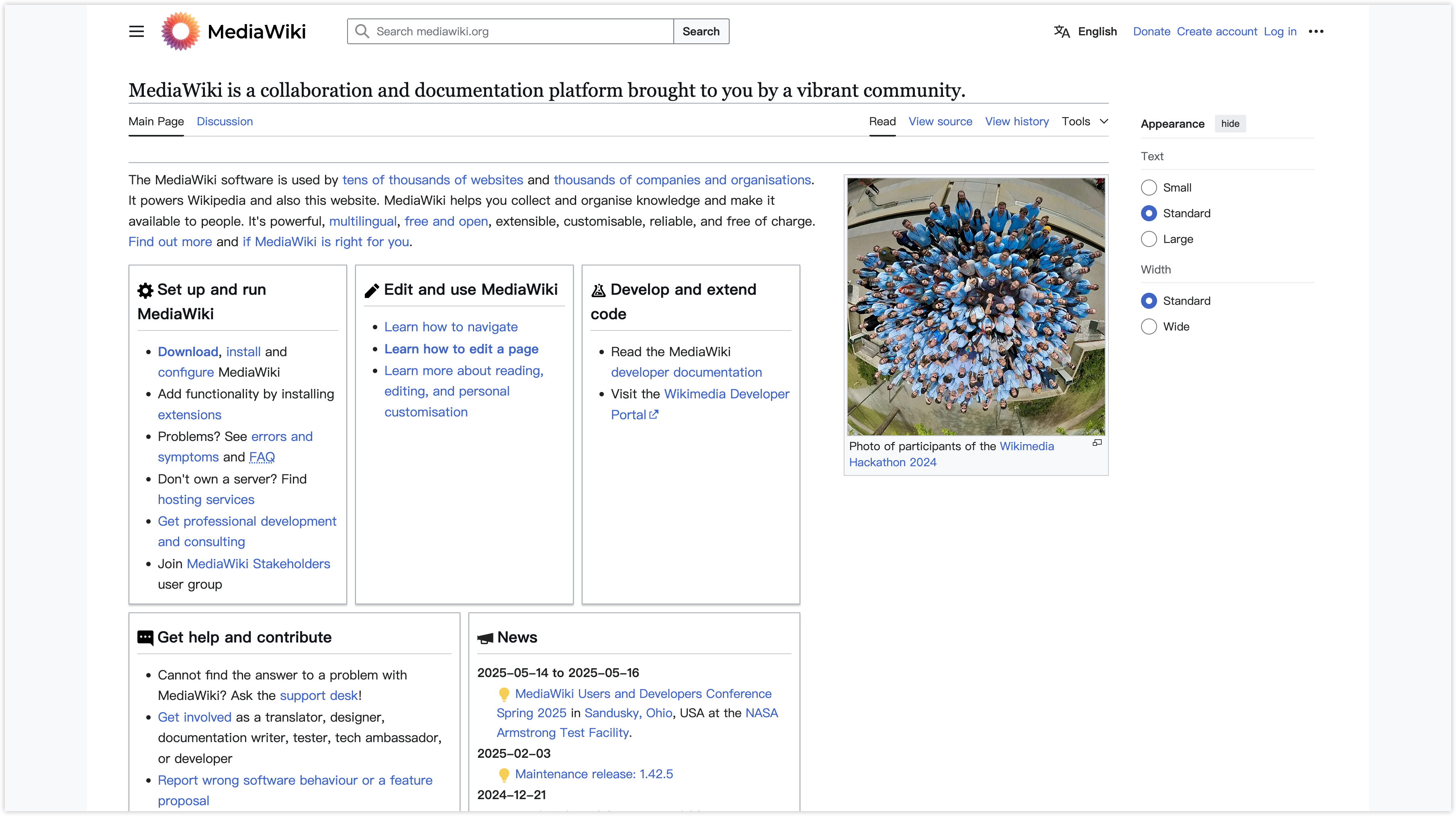Open Maintenance release: 1.42.5 link

(593, 774)
